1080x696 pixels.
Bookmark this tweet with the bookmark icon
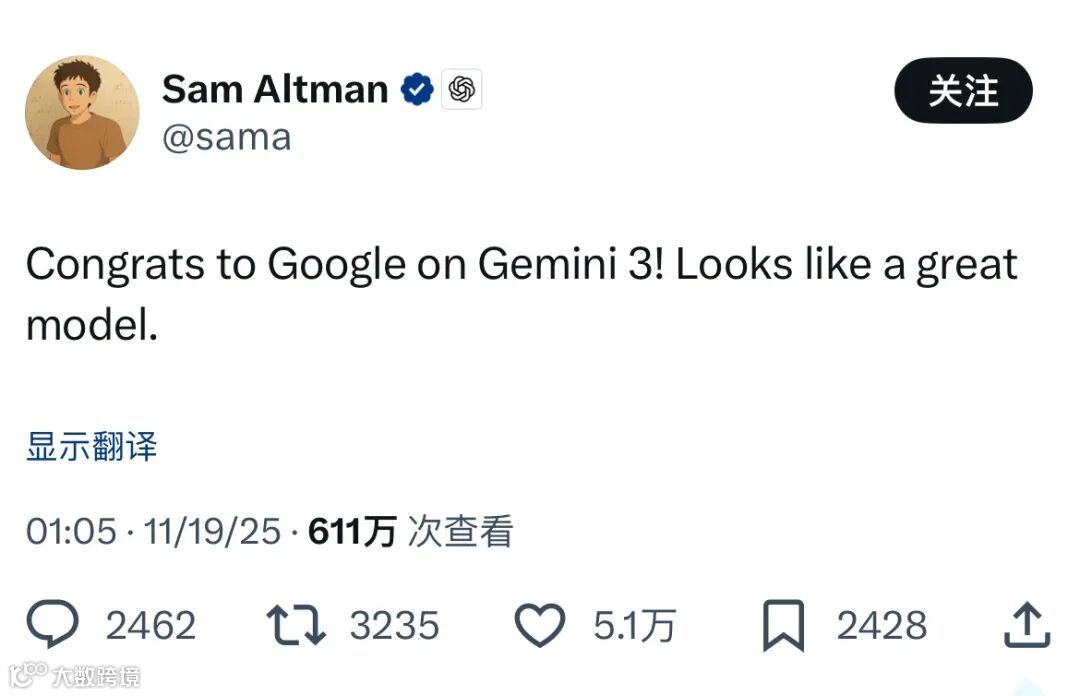click(x=784, y=627)
